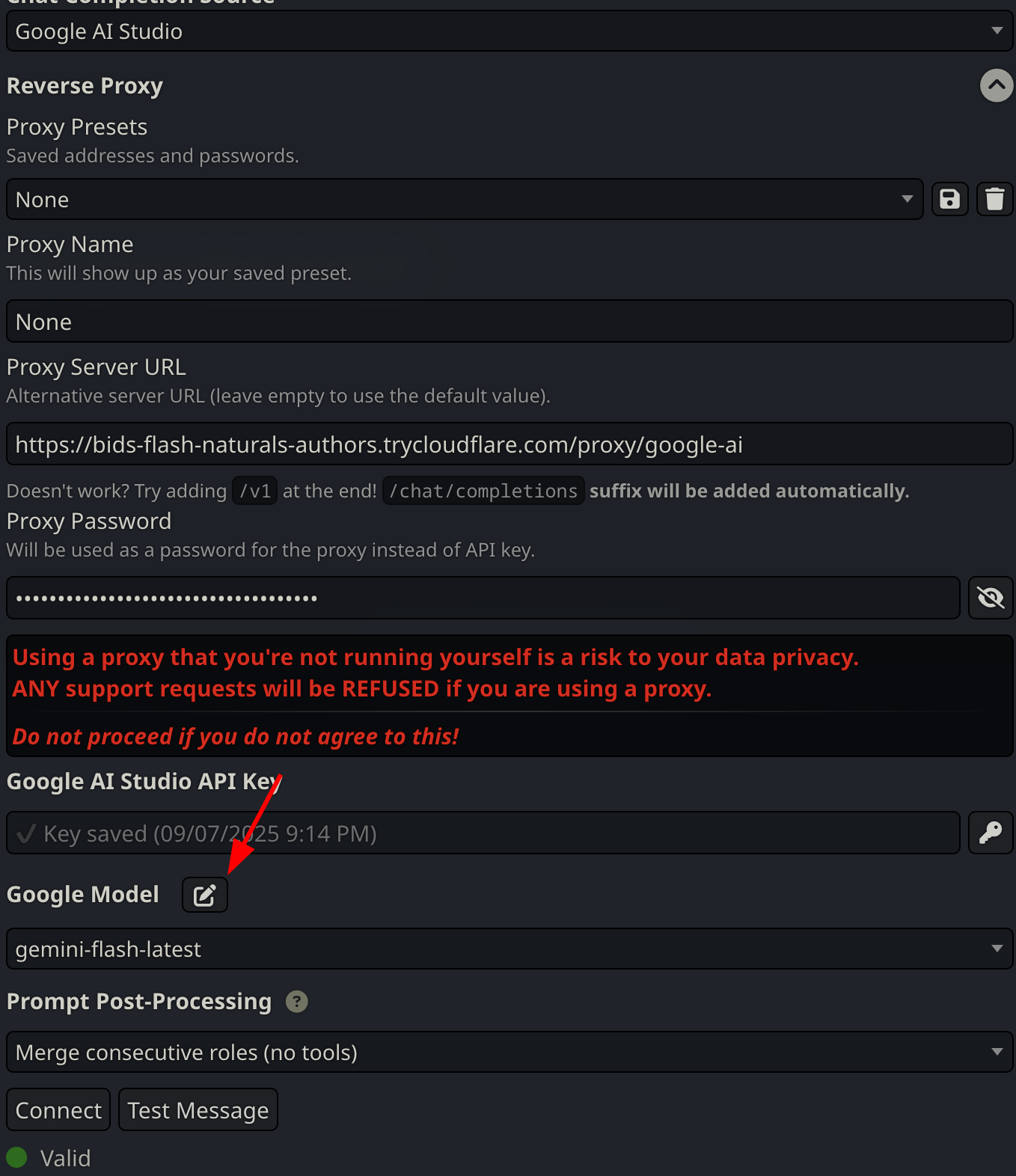This screenshot has width=1016, height=1176.
Task: Open the Prompt Post-Processing help question mark
Action: tap(297, 1002)
